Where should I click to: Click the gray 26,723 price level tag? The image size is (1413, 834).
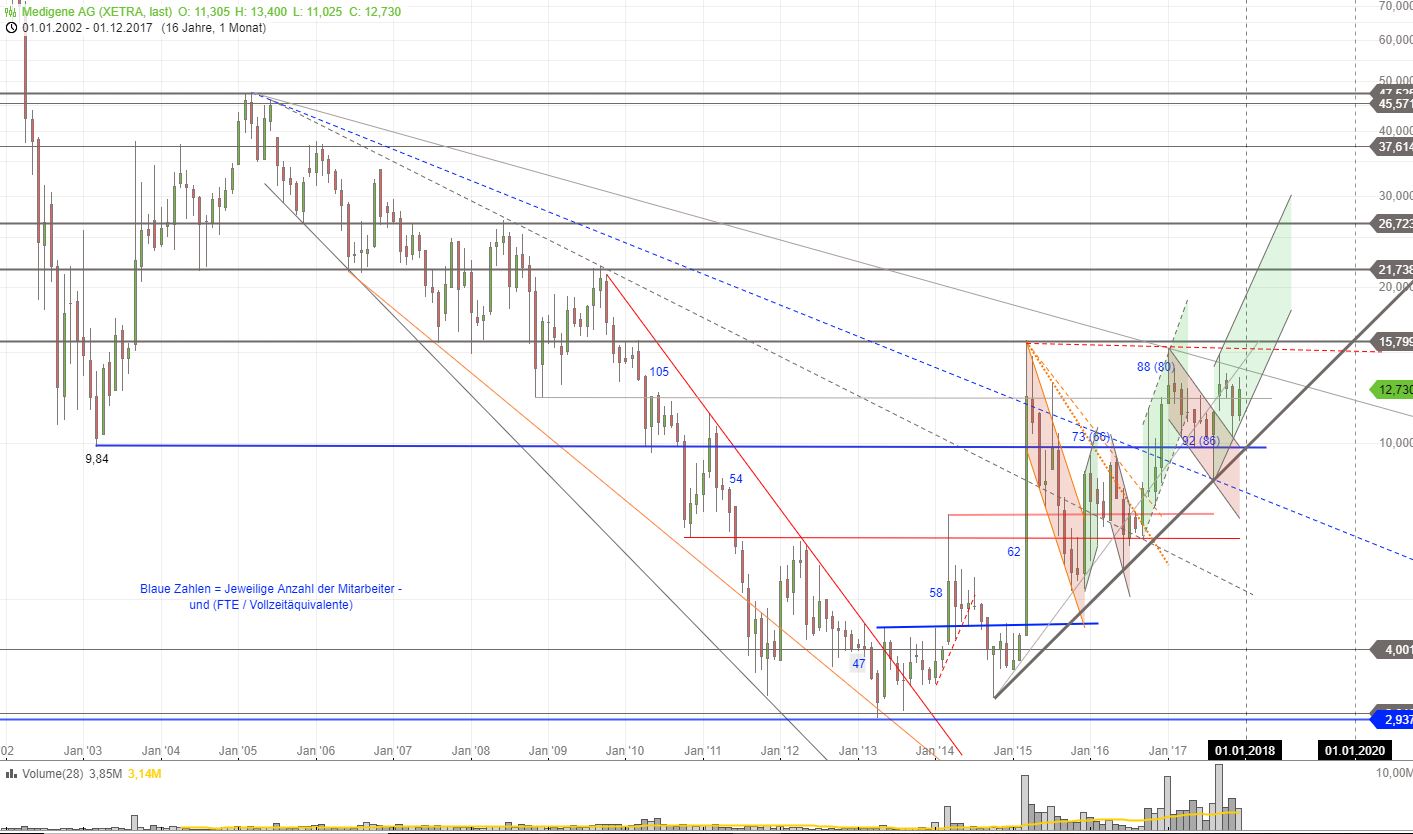[1390, 223]
